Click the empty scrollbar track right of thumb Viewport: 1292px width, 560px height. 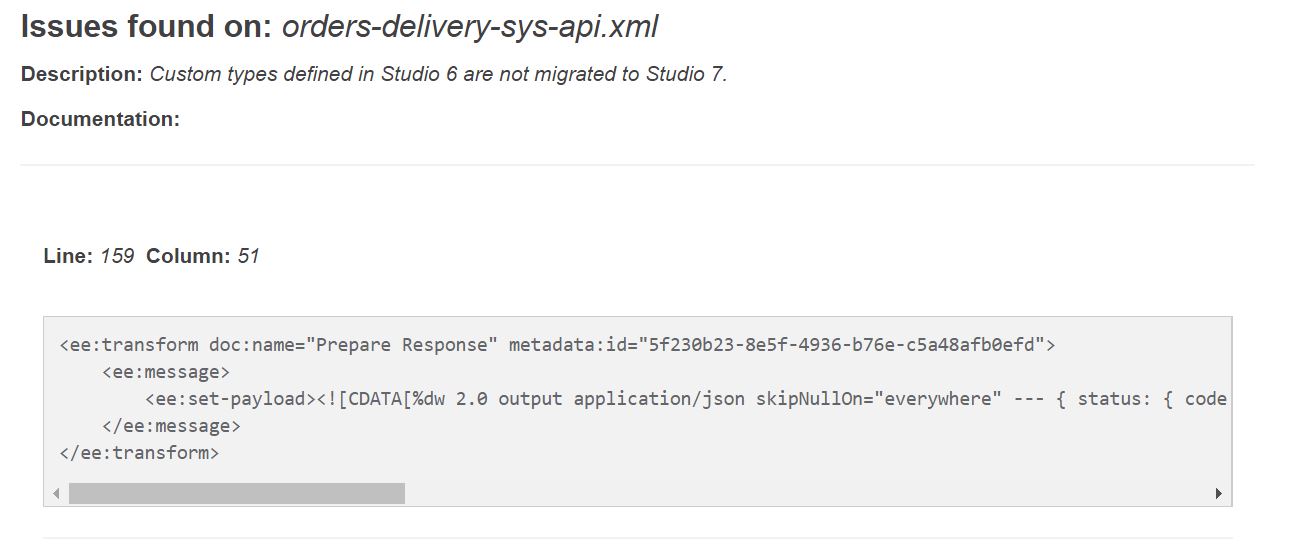click(800, 493)
